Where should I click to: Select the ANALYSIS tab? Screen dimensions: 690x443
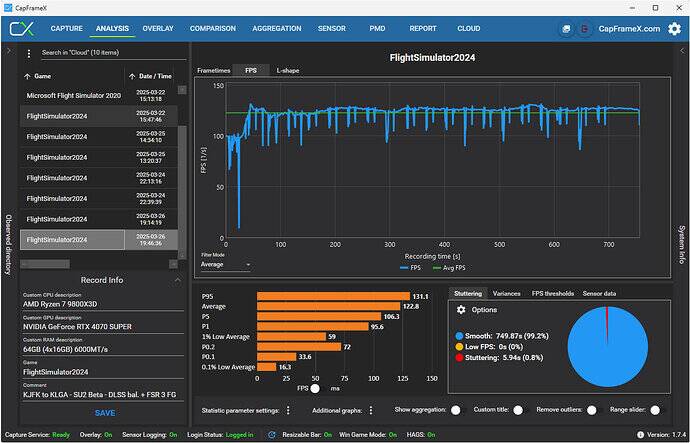coord(112,29)
